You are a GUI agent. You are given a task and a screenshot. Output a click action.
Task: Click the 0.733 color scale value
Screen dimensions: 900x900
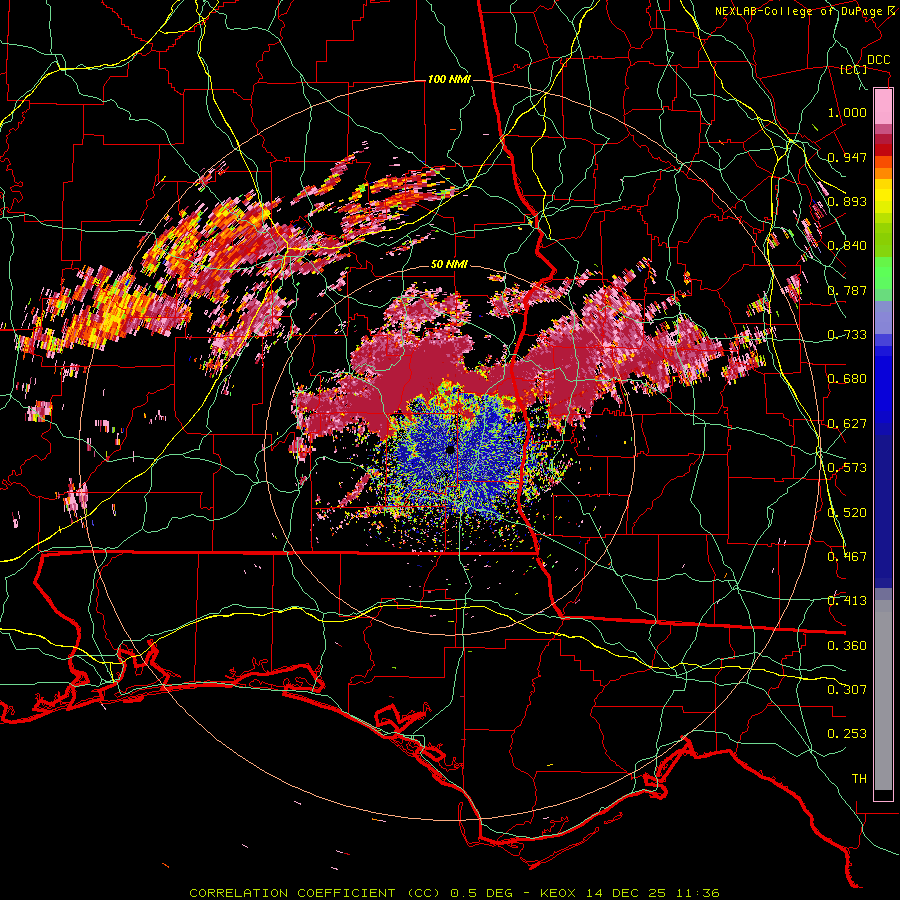(847, 335)
